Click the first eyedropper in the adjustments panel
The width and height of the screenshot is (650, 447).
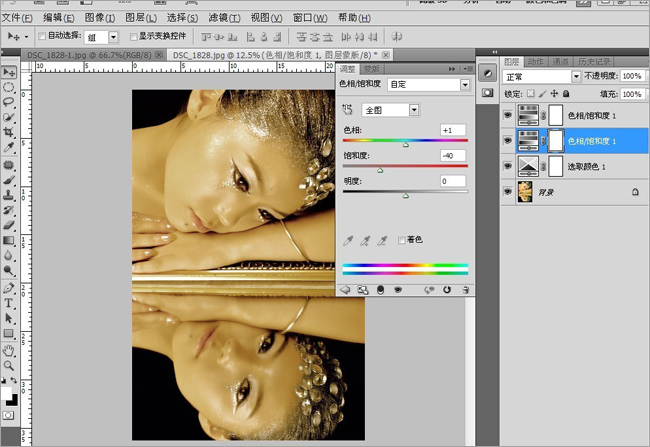click(348, 241)
